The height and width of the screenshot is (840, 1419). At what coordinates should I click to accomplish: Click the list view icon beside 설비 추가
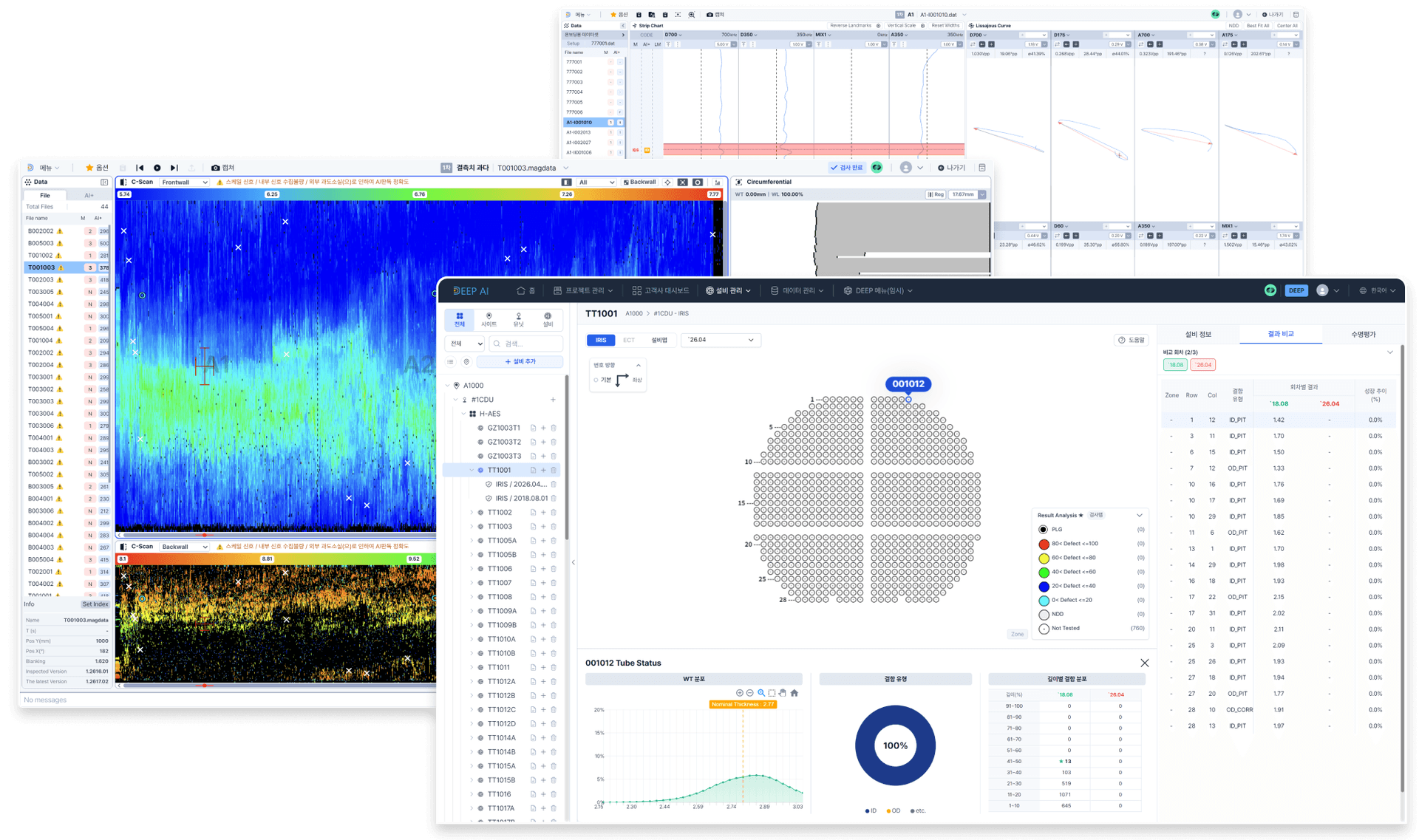pyautogui.click(x=450, y=362)
